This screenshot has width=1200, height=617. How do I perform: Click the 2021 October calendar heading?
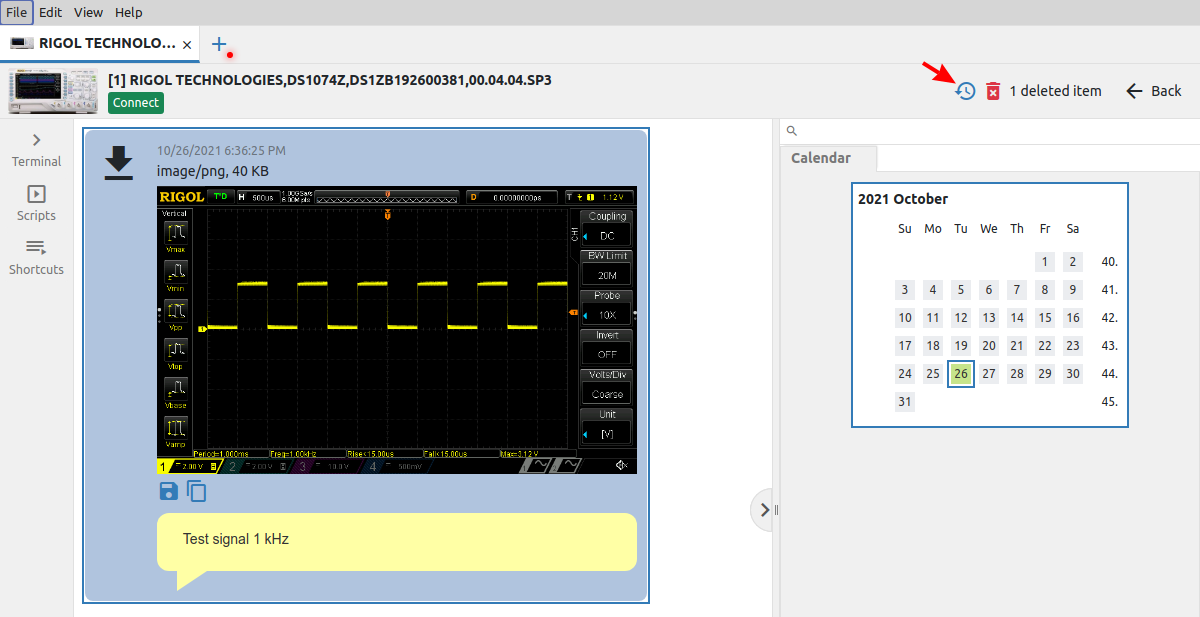point(903,199)
